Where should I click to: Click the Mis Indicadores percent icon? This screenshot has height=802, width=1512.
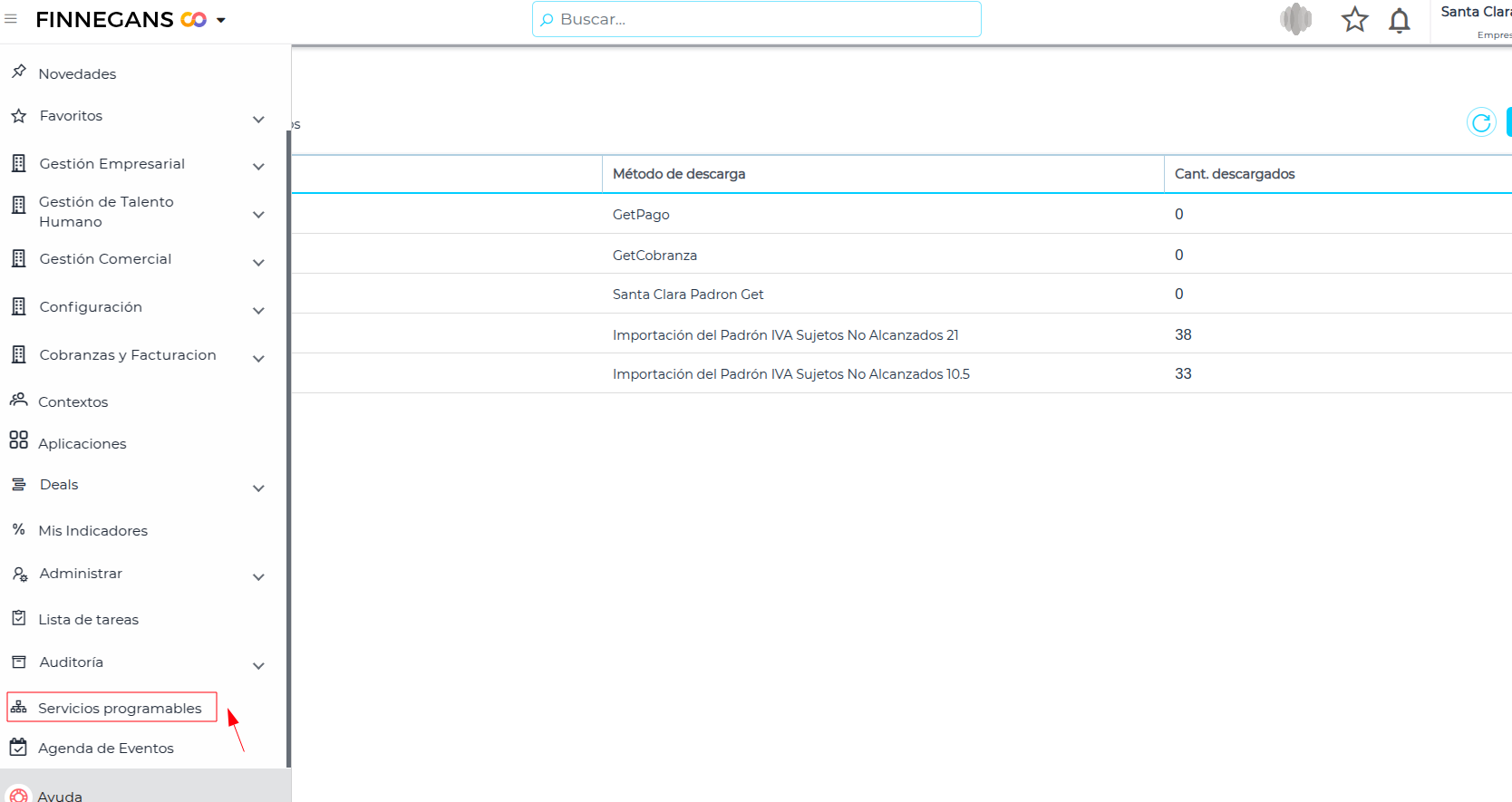coord(18,529)
